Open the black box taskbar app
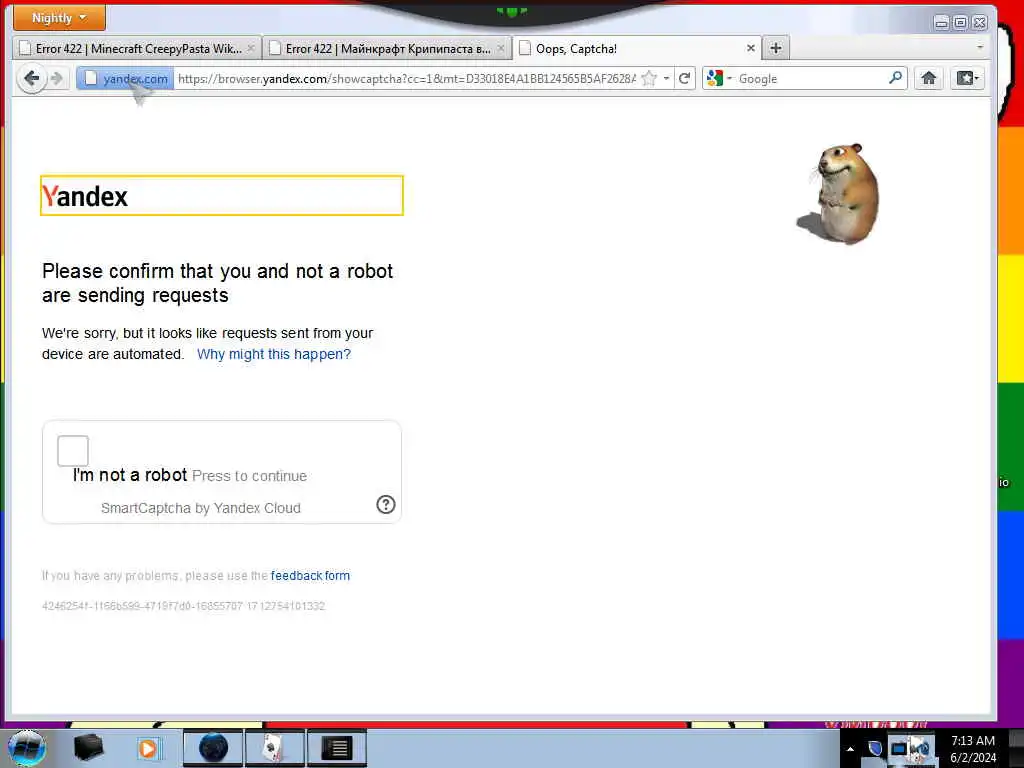The image size is (1024, 768). 88,748
